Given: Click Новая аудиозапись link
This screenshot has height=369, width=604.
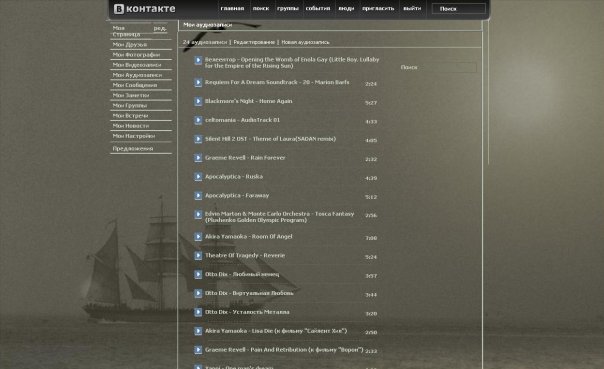Looking at the screenshot, I should (x=305, y=42).
